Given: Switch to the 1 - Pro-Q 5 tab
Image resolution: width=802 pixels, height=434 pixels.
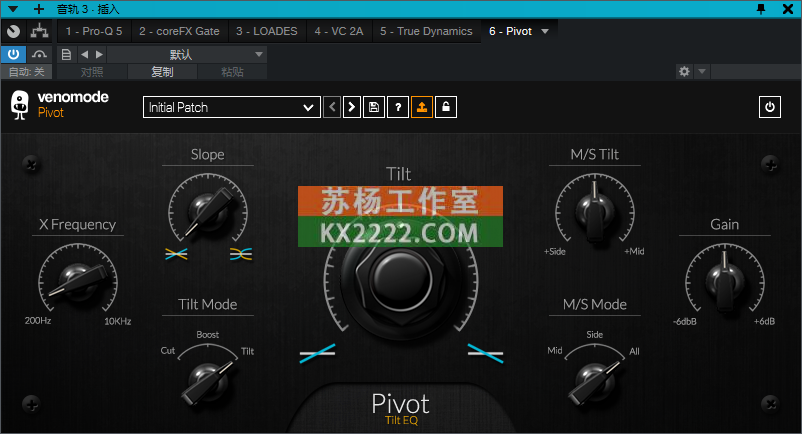Looking at the screenshot, I should [94, 31].
